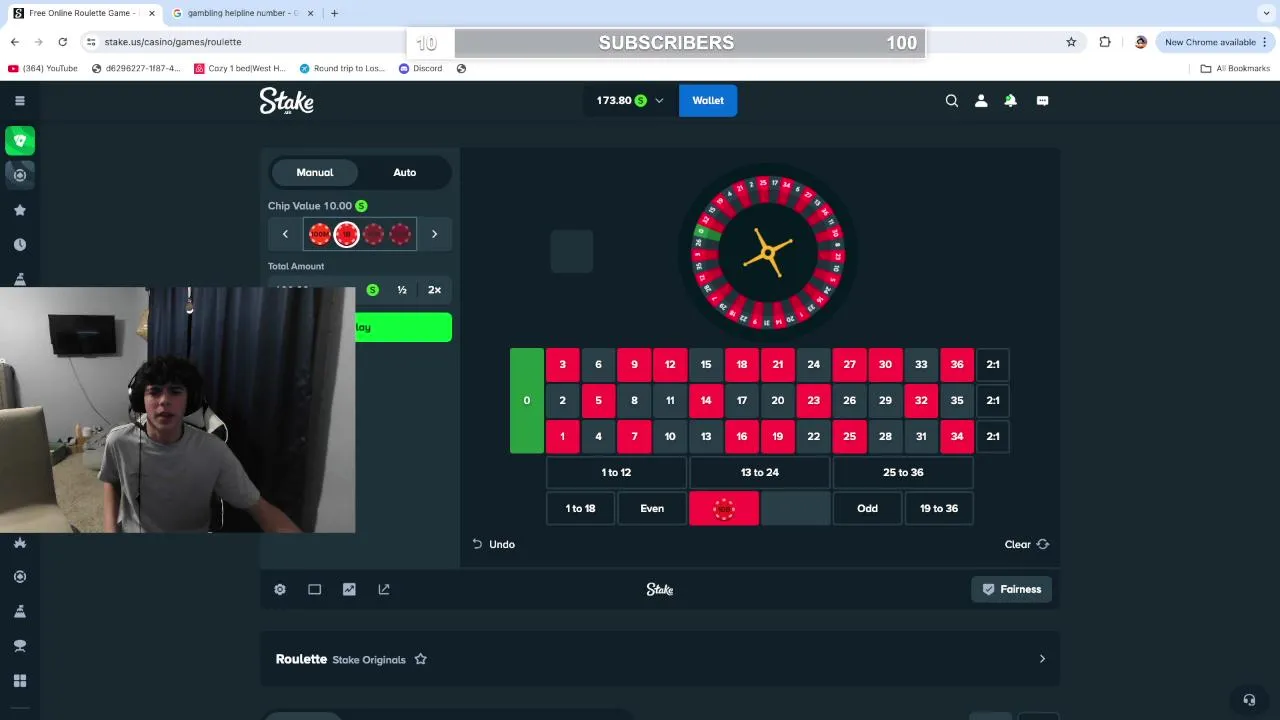Bet on Even
The height and width of the screenshot is (720, 1280).
tap(652, 508)
